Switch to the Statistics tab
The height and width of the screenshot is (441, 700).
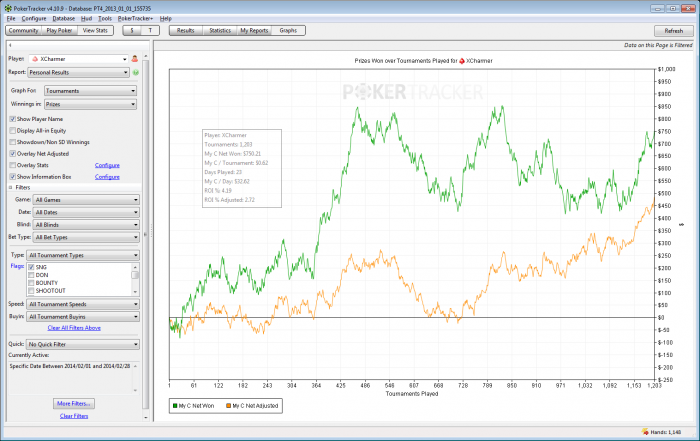(x=220, y=30)
